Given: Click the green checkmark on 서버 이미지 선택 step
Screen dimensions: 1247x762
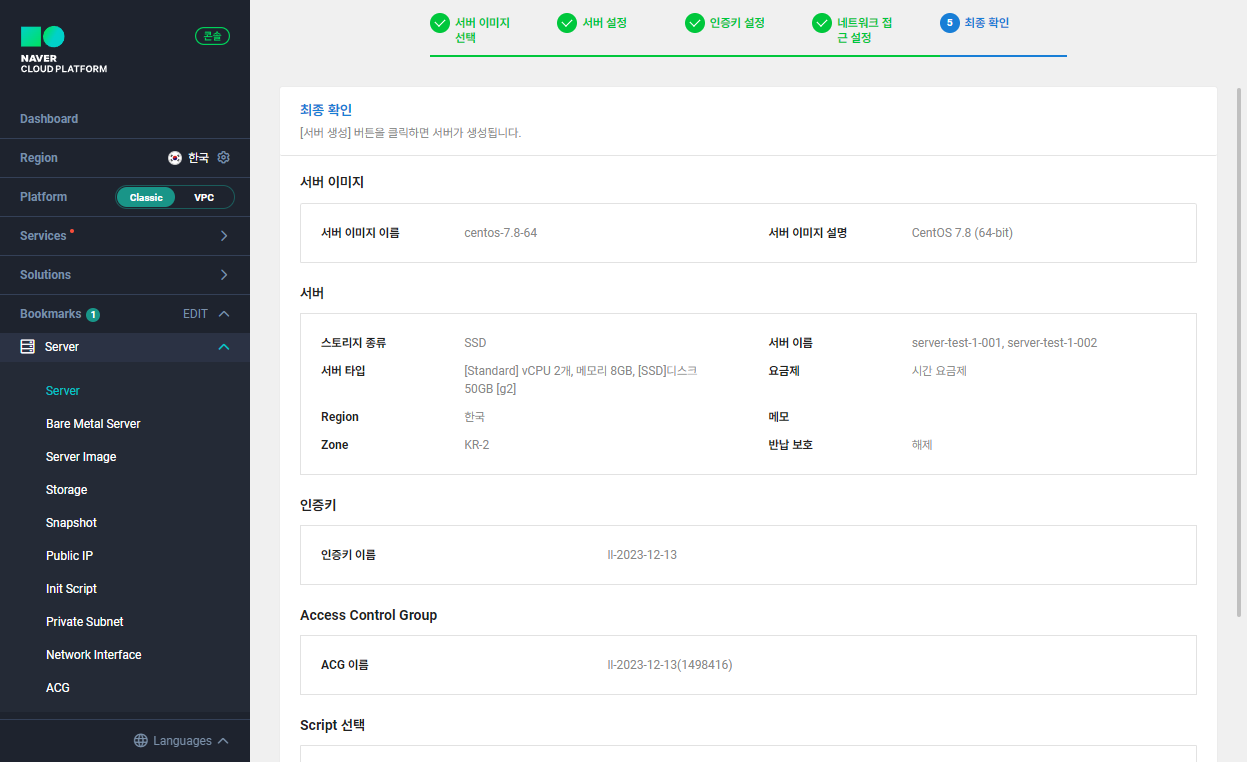Looking at the screenshot, I should 440,21.
